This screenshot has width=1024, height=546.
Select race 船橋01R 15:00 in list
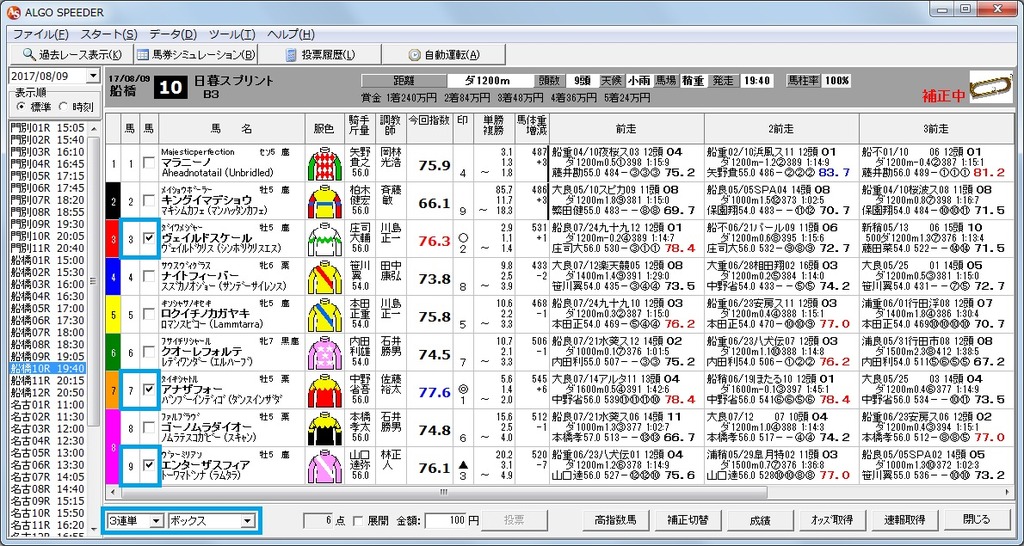48,260
